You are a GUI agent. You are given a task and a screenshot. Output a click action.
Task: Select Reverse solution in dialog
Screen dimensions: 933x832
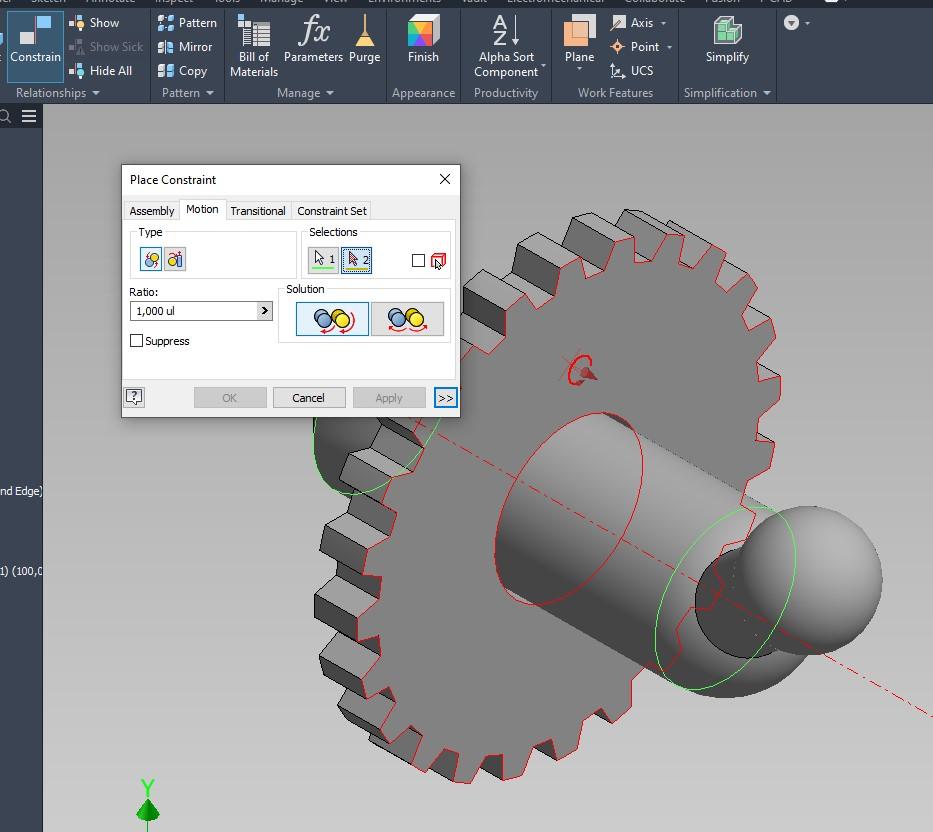click(x=408, y=320)
